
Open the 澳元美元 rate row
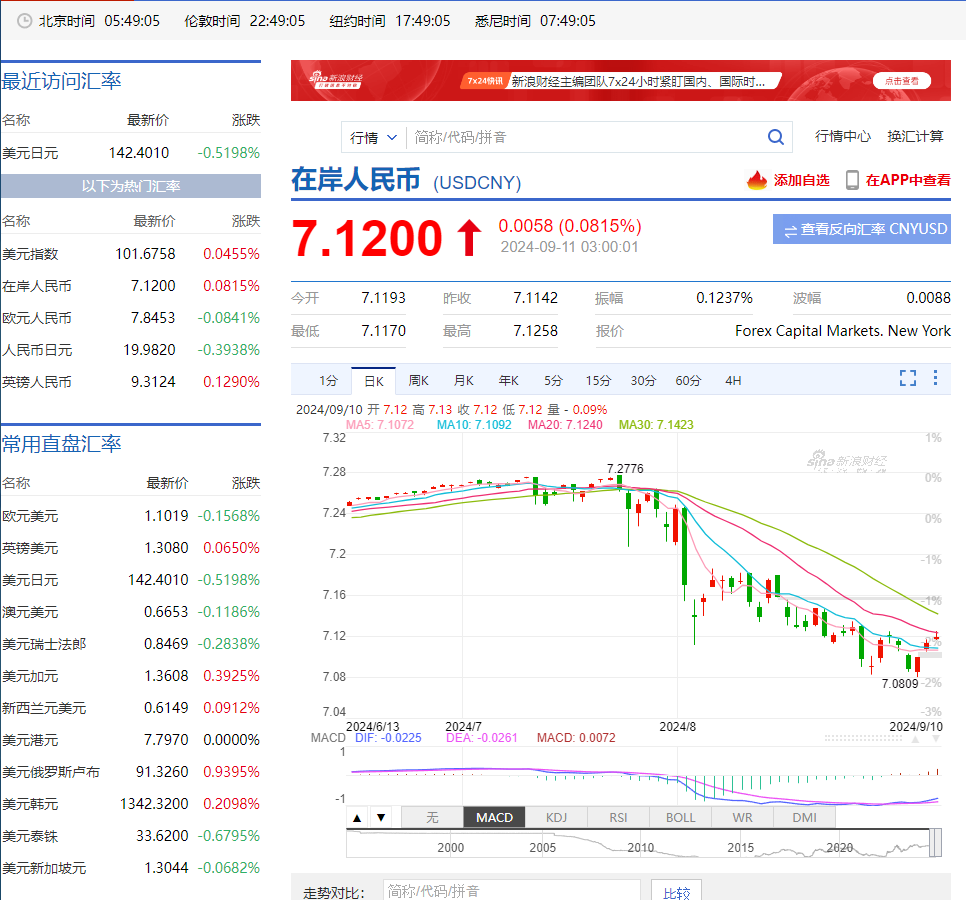point(131,612)
